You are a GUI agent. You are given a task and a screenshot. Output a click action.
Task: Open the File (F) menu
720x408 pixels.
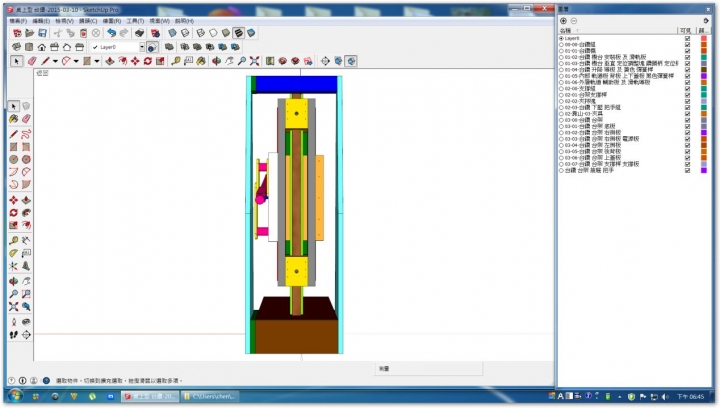click(x=18, y=21)
